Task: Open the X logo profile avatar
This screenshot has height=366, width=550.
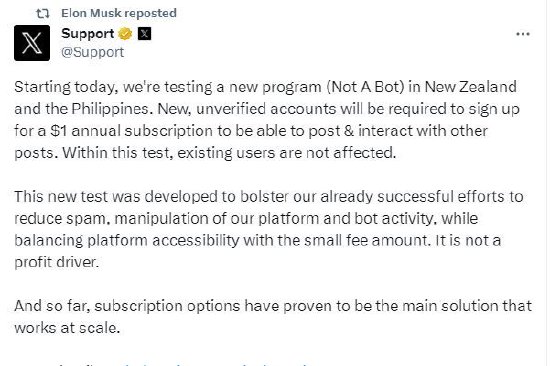Action: click(32, 43)
